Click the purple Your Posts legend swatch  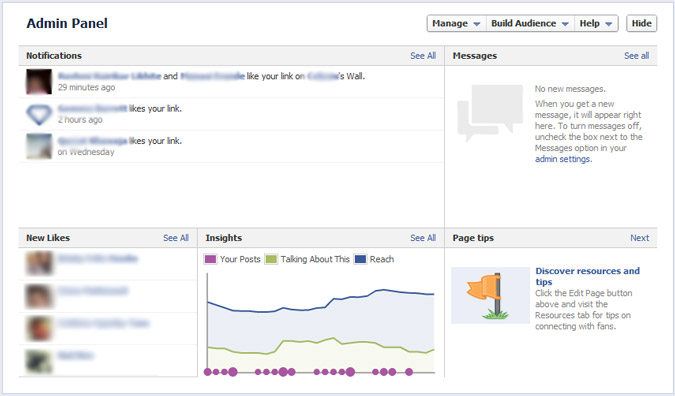pos(211,259)
